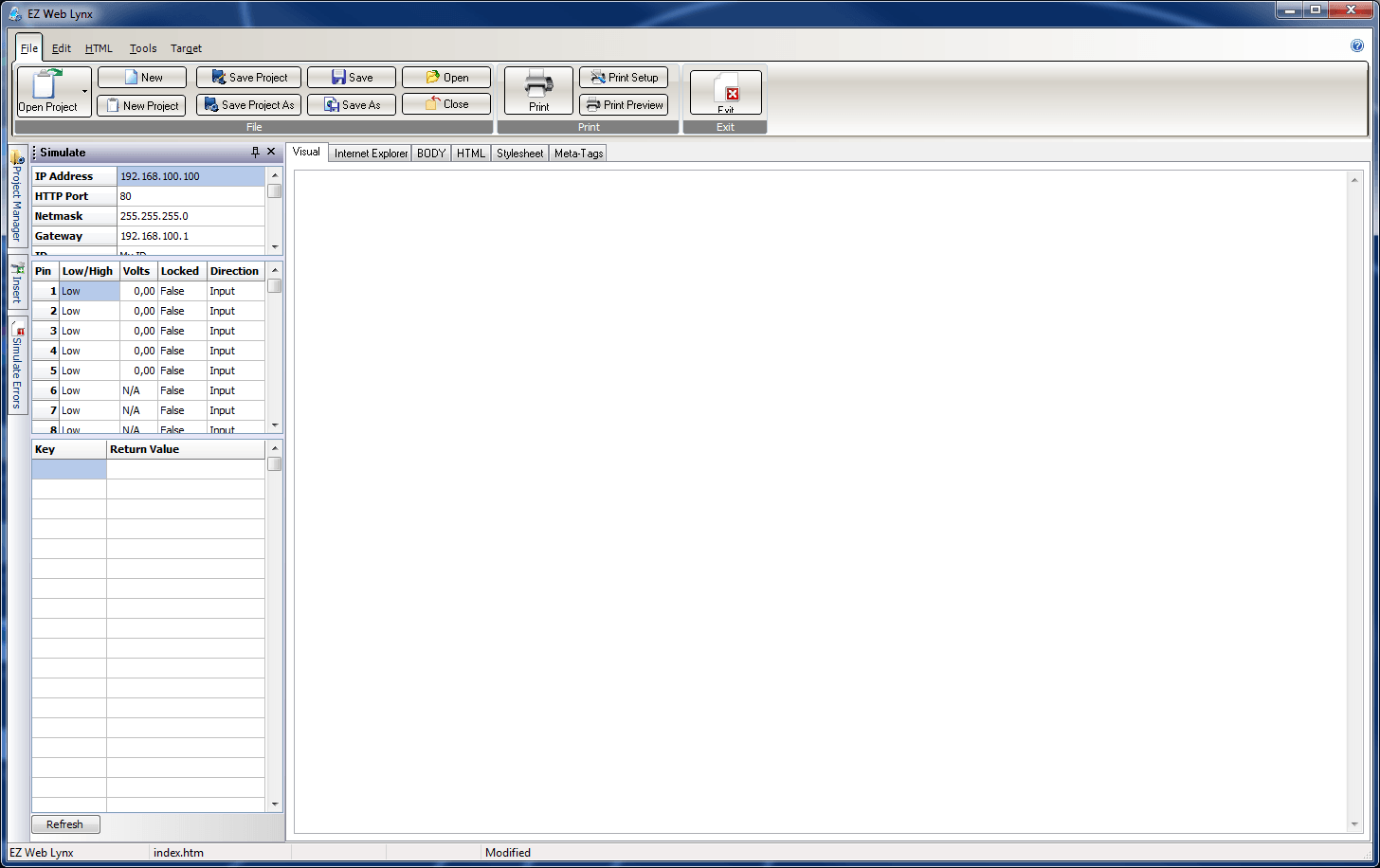Viewport: 1380px width, 868px height.
Task: Click the Print printer icon
Action: click(538, 85)
